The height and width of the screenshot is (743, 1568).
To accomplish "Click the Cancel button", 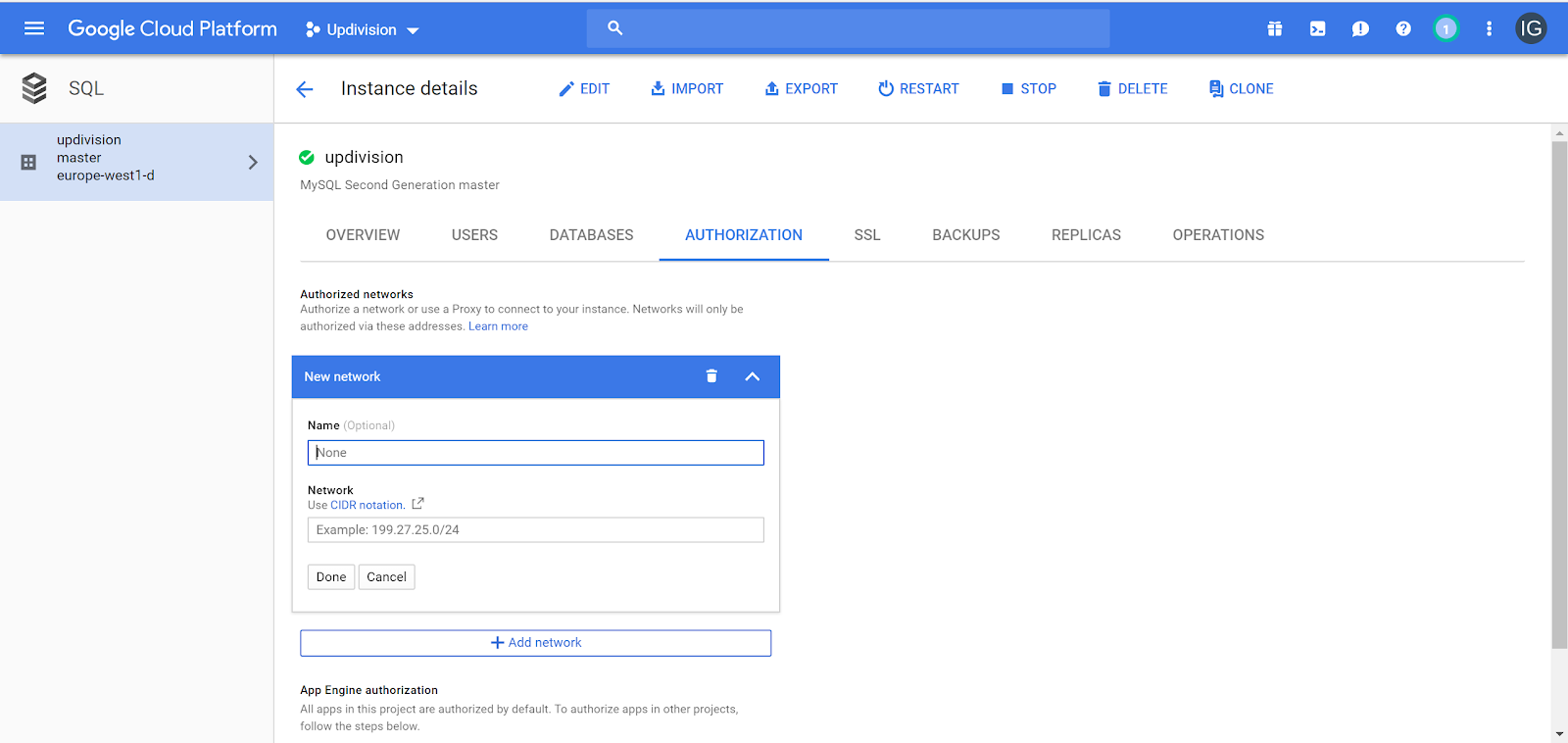I will tap(386, 576).
